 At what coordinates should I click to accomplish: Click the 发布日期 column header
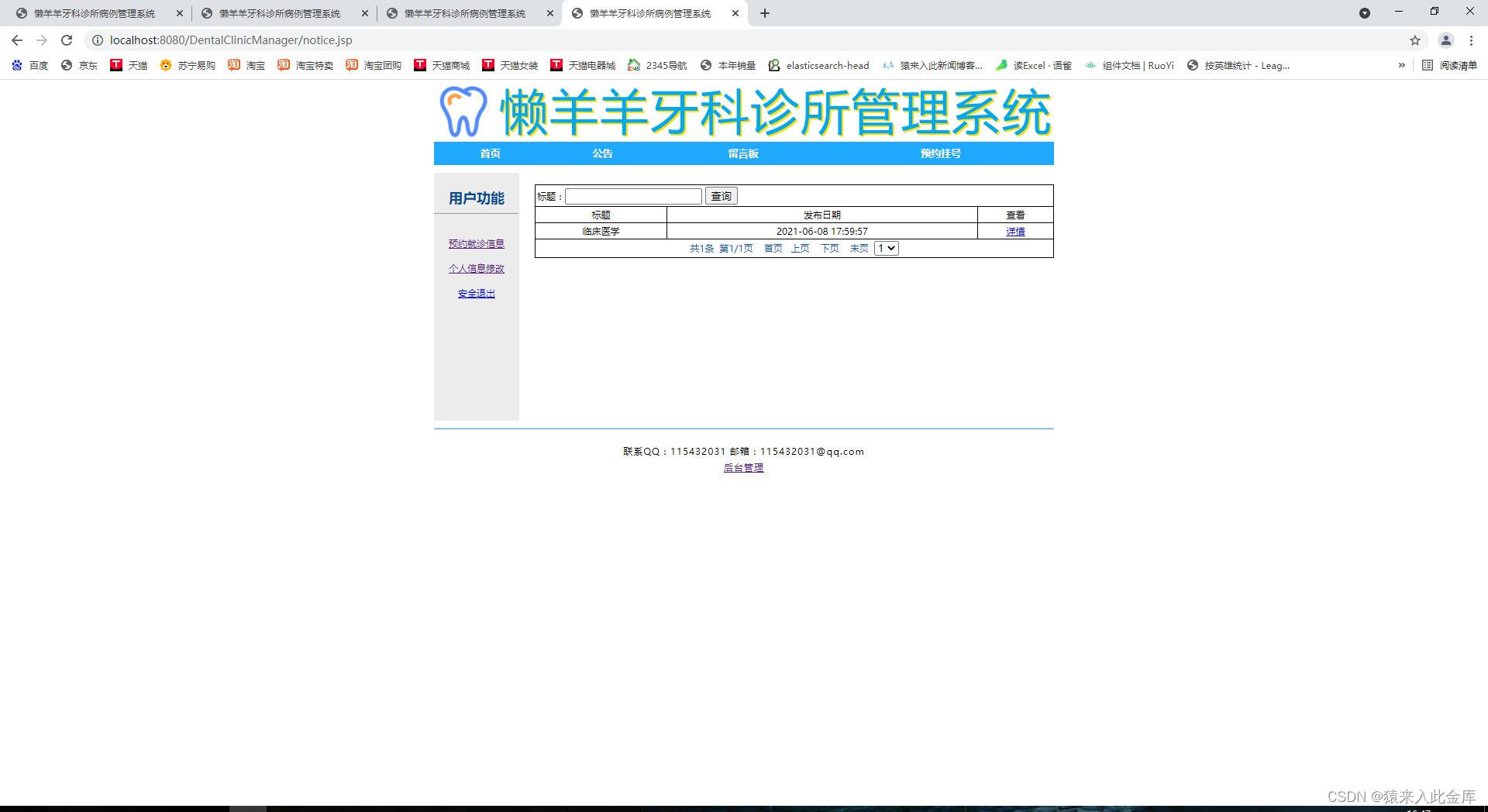tap(821, 215)
